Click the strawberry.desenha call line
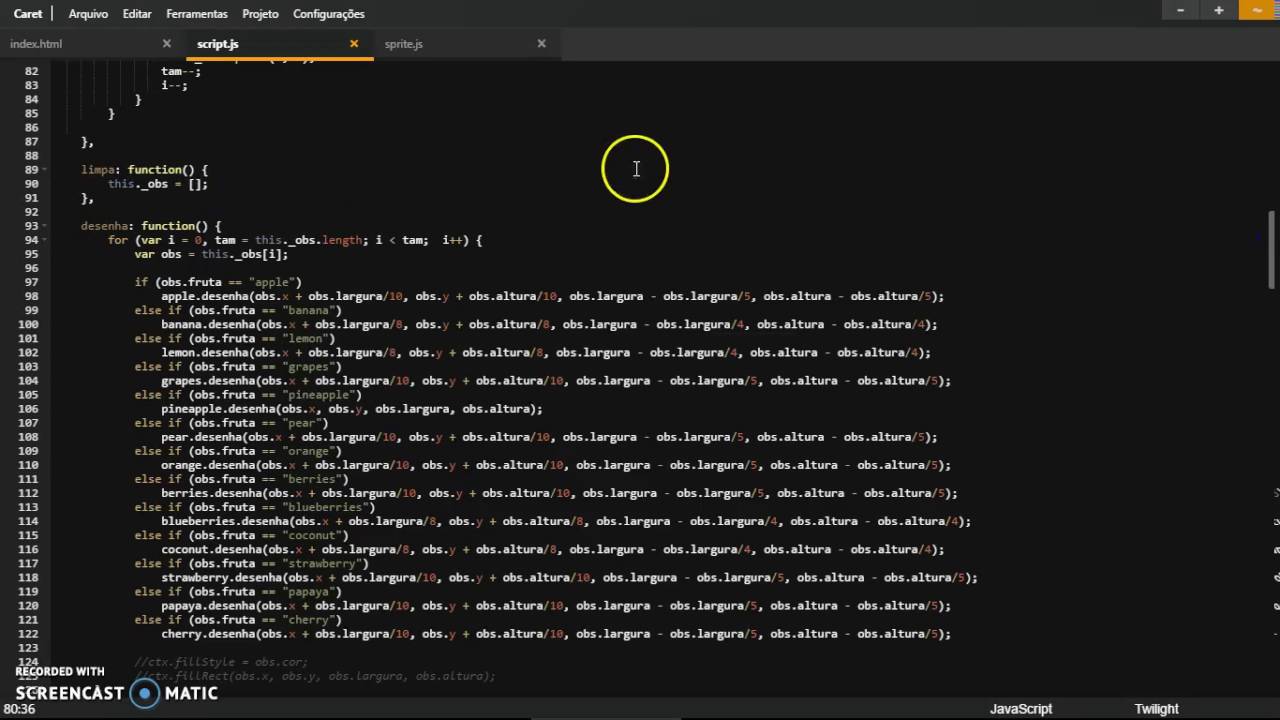 [x=569, y=577]
